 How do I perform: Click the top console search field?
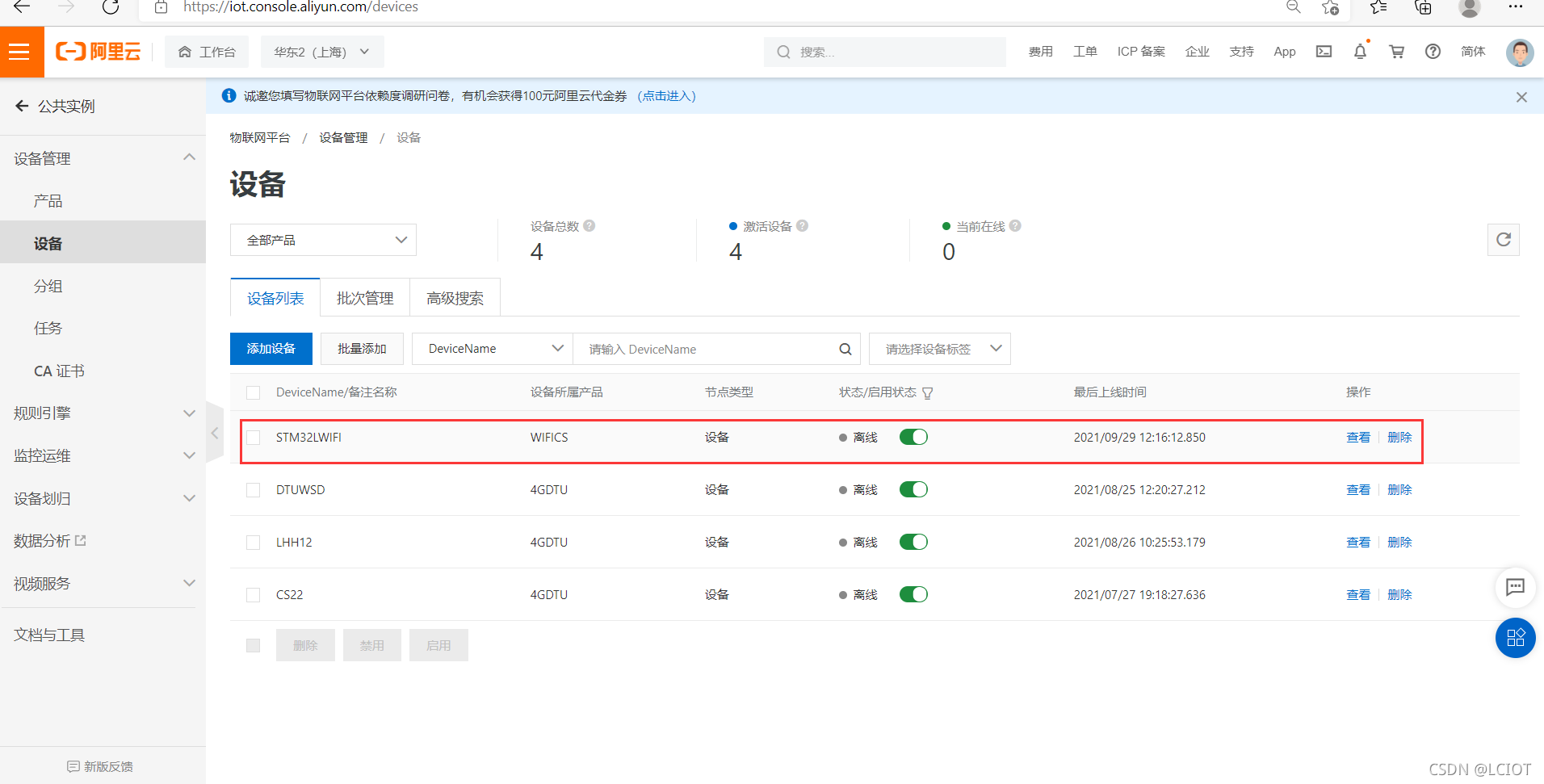pos(885,52)
